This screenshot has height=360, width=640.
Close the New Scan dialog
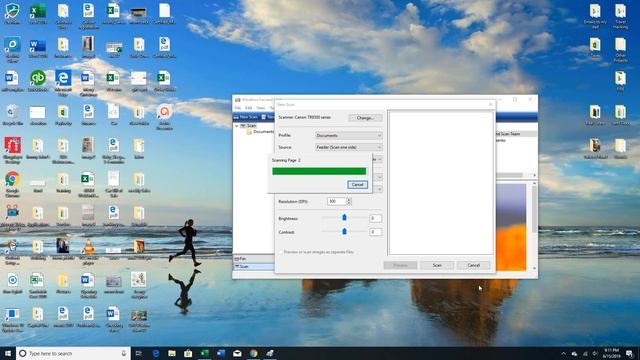click(491, 104)
